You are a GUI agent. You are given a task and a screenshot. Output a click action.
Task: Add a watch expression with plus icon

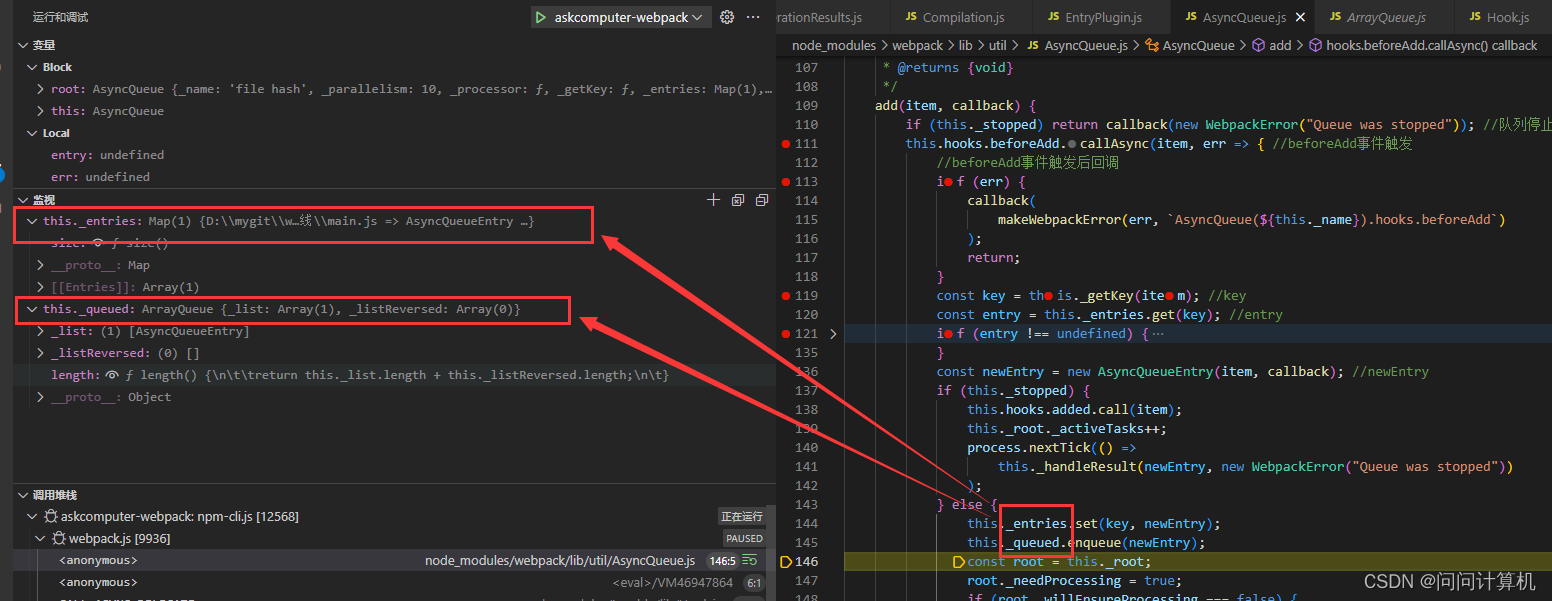[713, 200]
